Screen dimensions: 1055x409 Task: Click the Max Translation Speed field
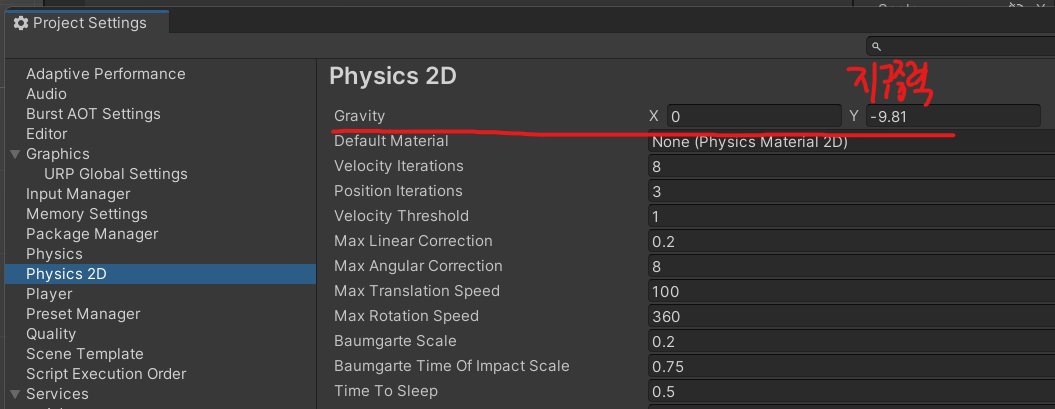[850, 292]
